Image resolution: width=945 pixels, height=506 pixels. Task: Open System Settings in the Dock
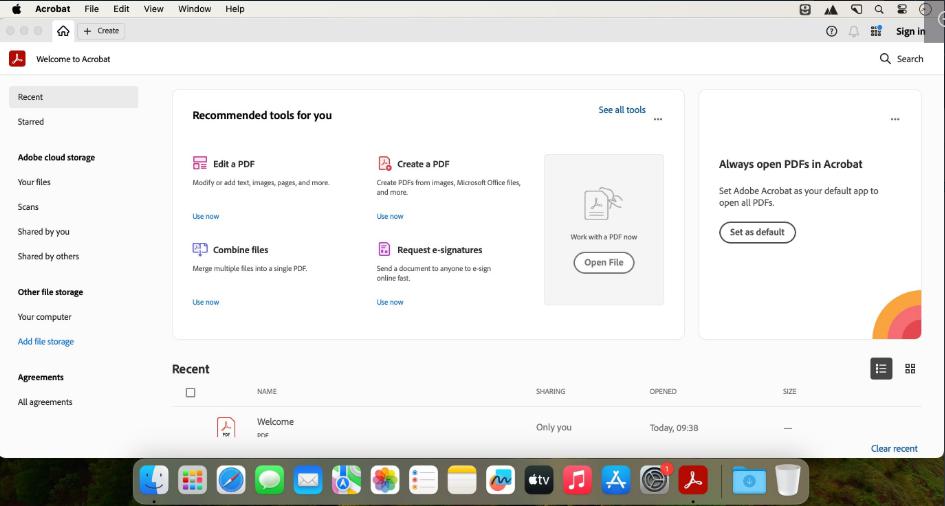point(655,480)
